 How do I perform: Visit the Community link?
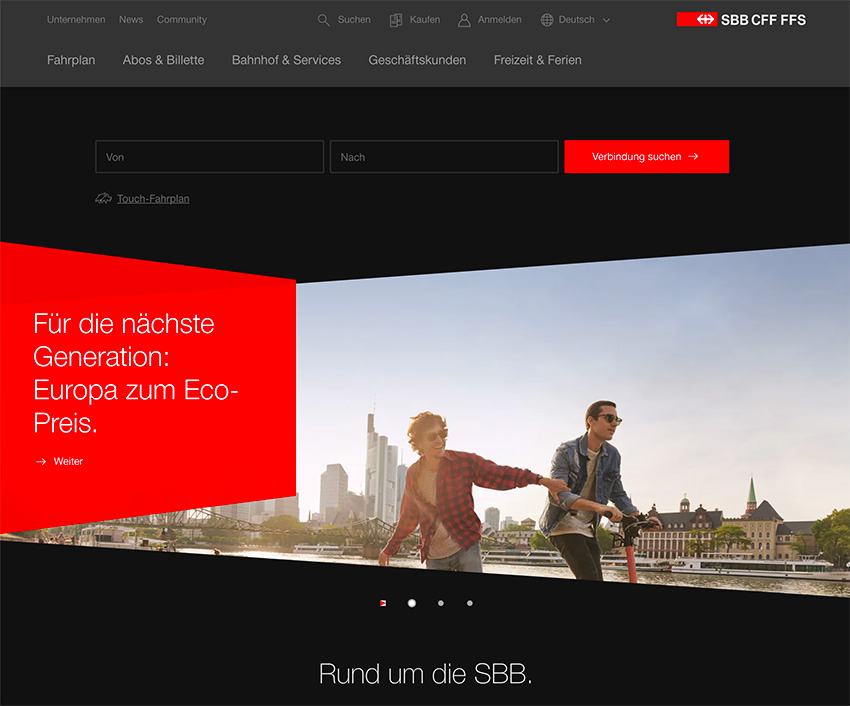(x=182, y=20)
